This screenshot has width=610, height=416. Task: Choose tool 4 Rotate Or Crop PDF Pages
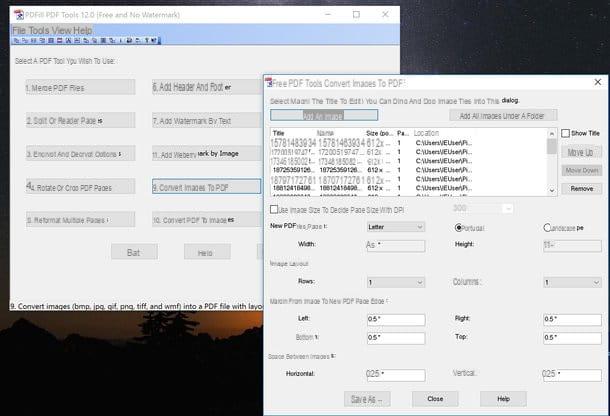[x=81, y=187]
